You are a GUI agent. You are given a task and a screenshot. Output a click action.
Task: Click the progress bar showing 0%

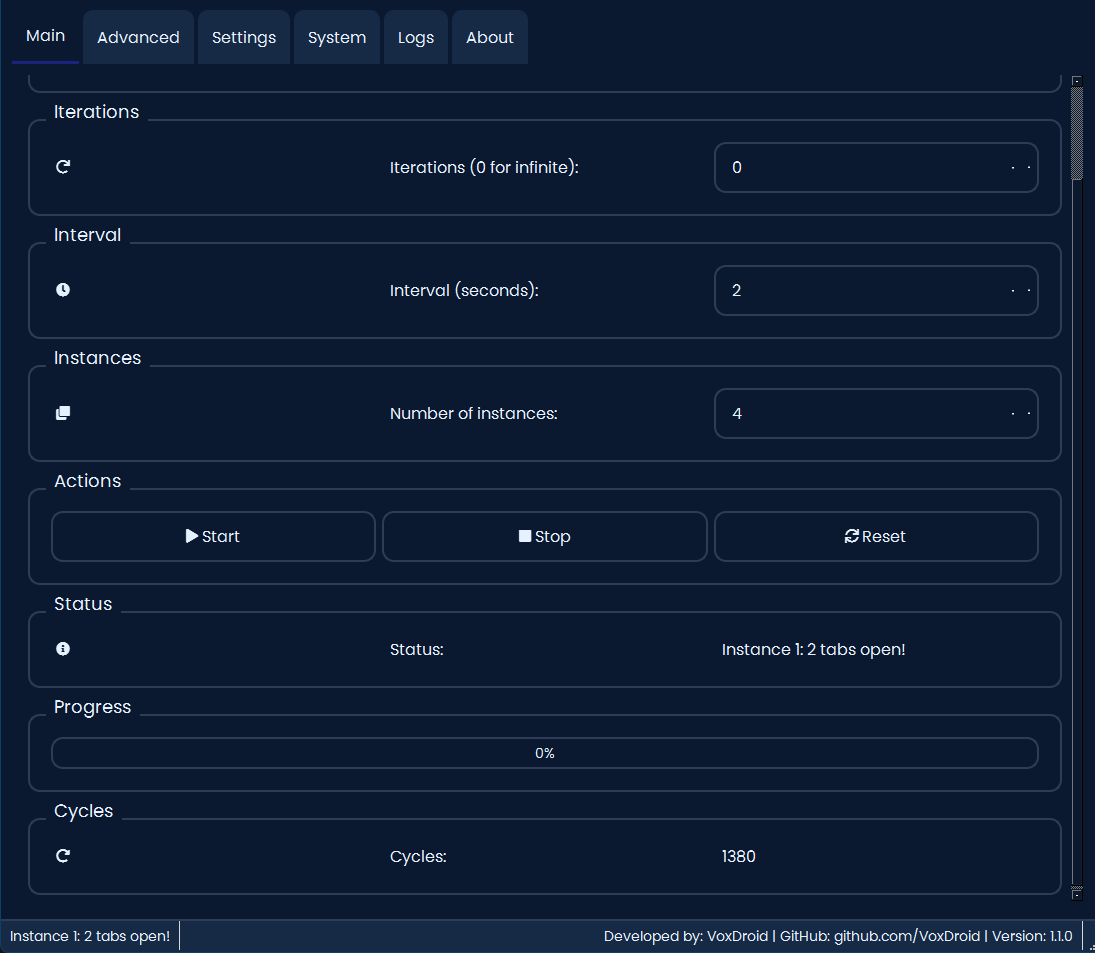pos(545,753)
